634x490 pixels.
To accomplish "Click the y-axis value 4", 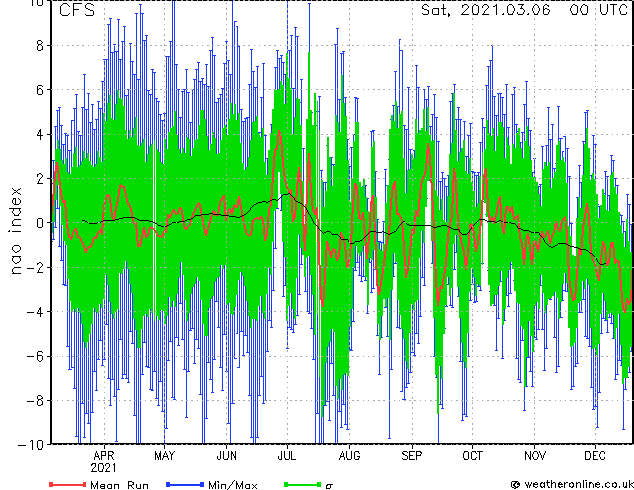I will point(40,135).
